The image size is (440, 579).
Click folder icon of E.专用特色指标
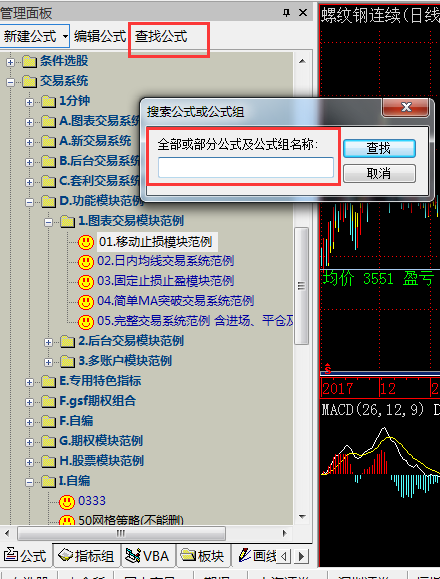coord(48,381)
